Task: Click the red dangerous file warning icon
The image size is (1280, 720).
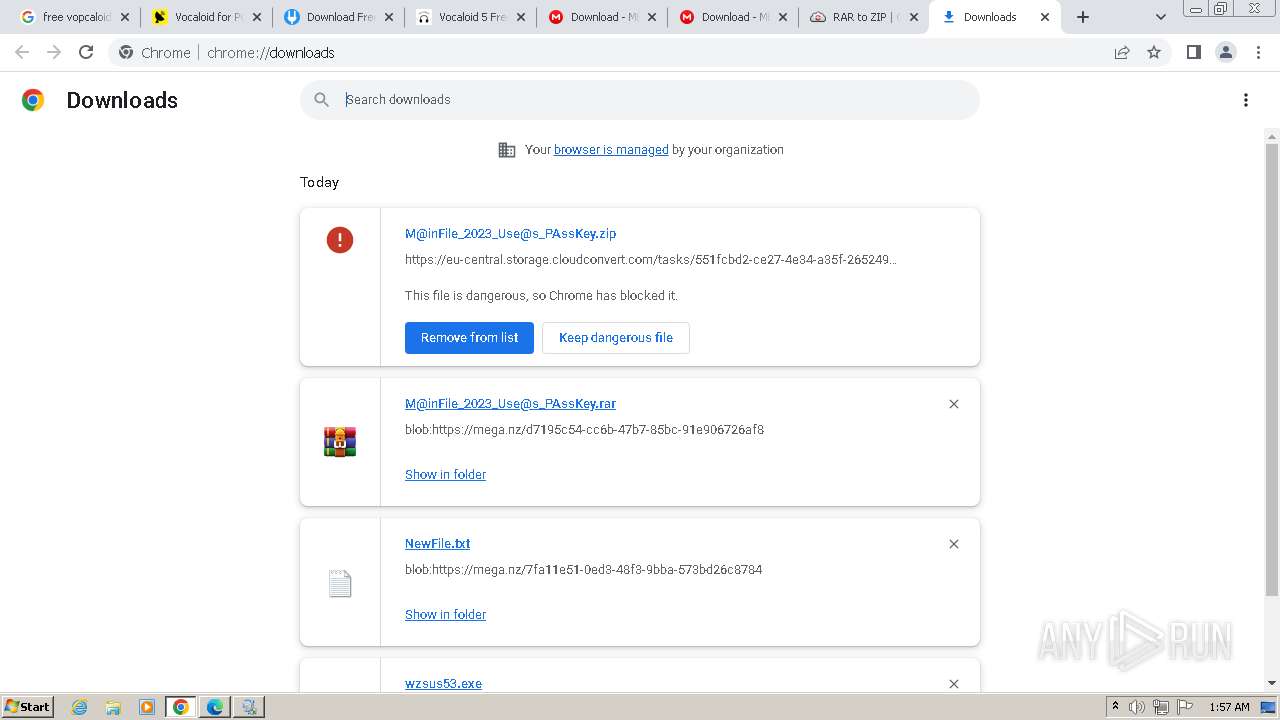Action: [x=340, y=239]
